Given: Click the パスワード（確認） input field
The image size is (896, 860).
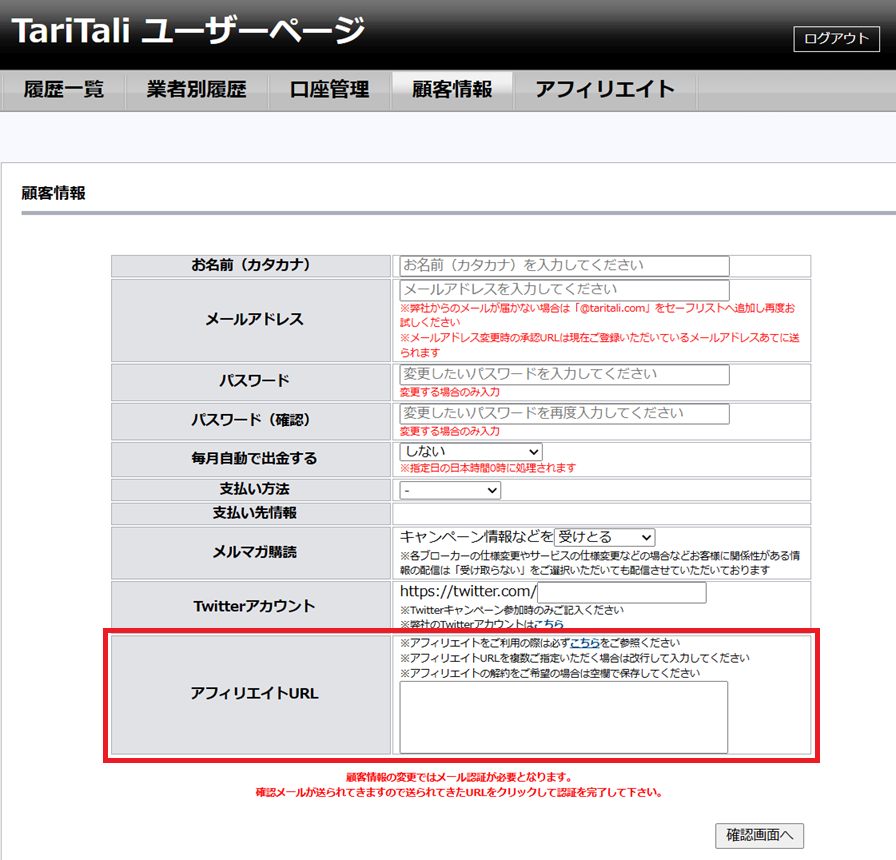Looking at the screenshot, I should click(x=564, y=413).
